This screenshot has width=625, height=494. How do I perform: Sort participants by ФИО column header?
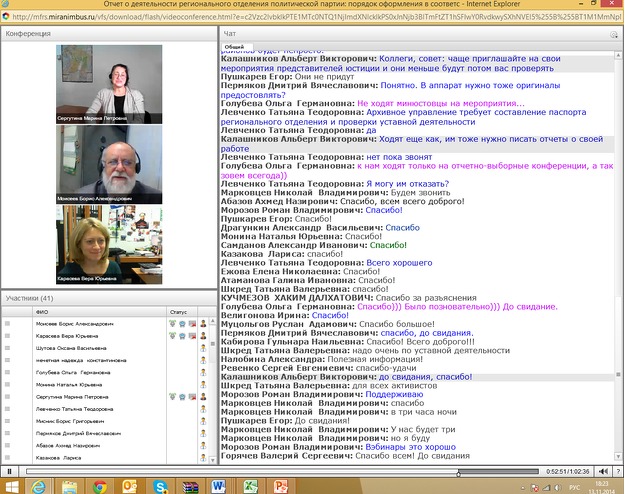click(100, 312)
